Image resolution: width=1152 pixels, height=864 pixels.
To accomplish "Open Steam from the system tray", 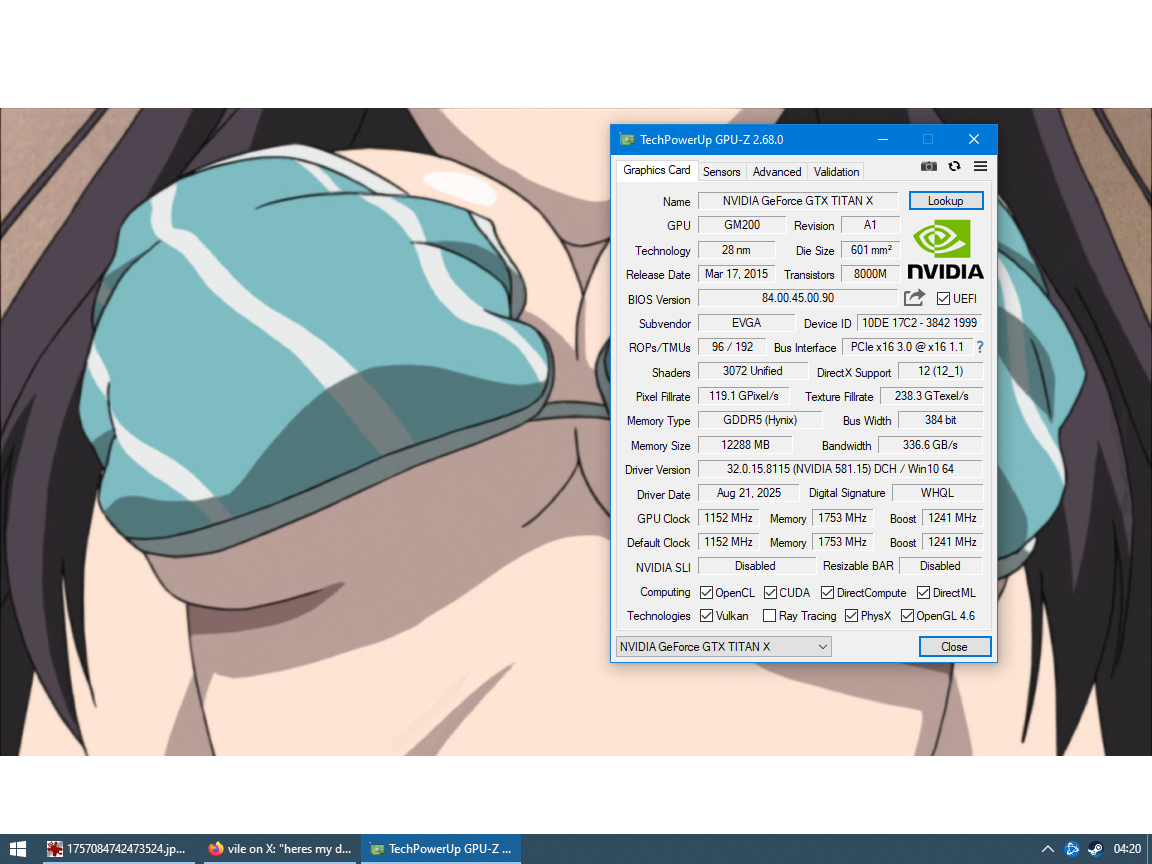I will point(1095,849).
